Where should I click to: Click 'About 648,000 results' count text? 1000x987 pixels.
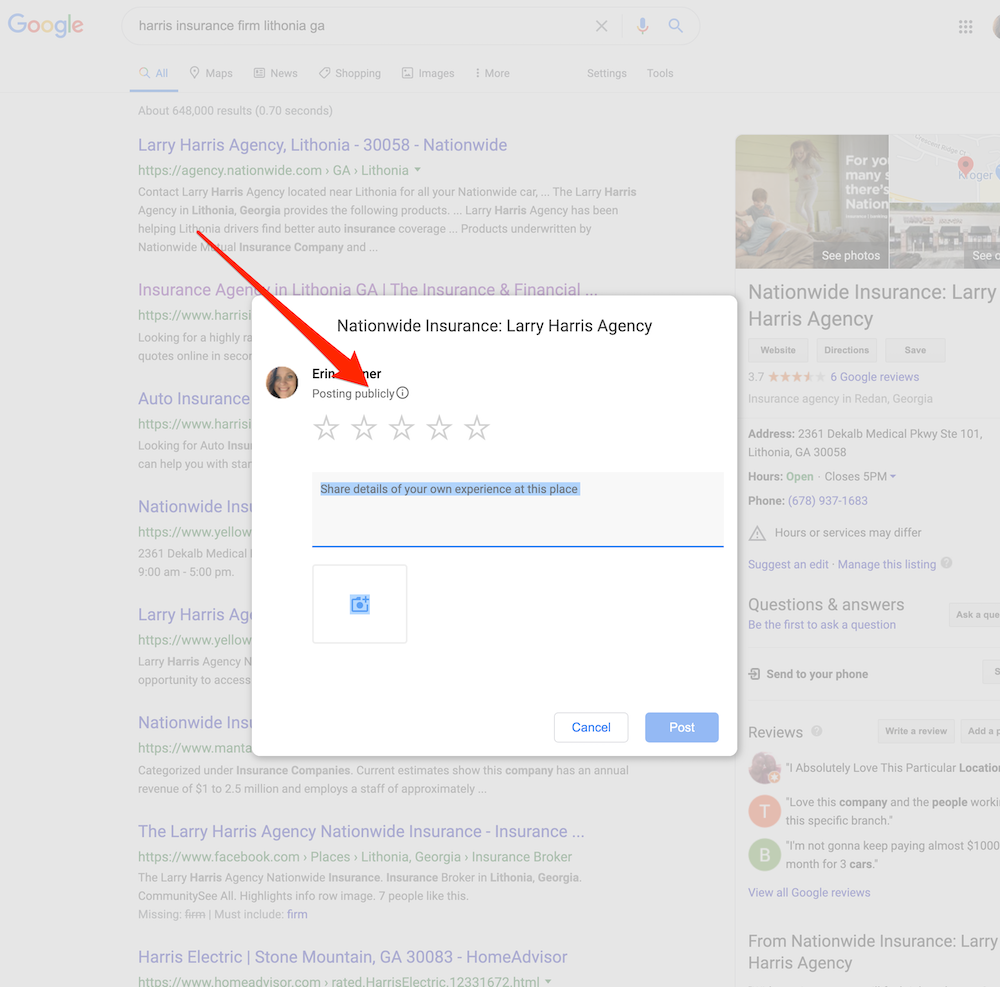click(235, 110)
